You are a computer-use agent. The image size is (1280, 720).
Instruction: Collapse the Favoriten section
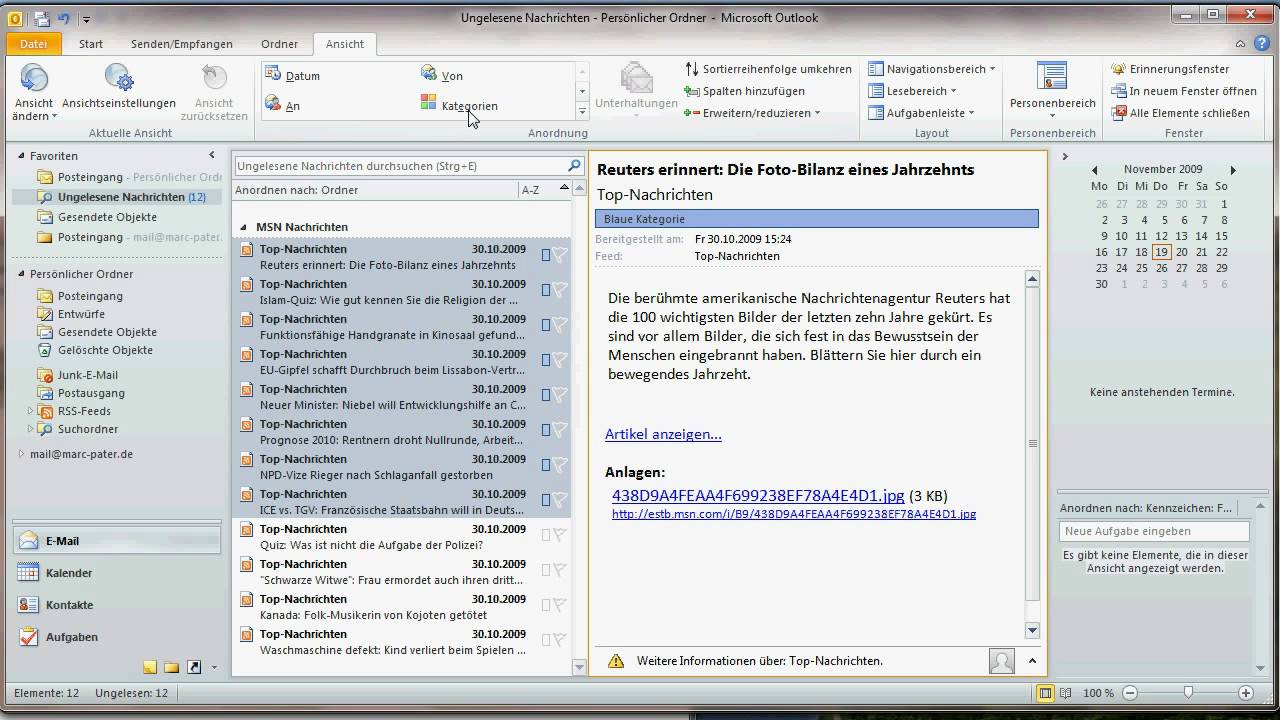point(22,156)
